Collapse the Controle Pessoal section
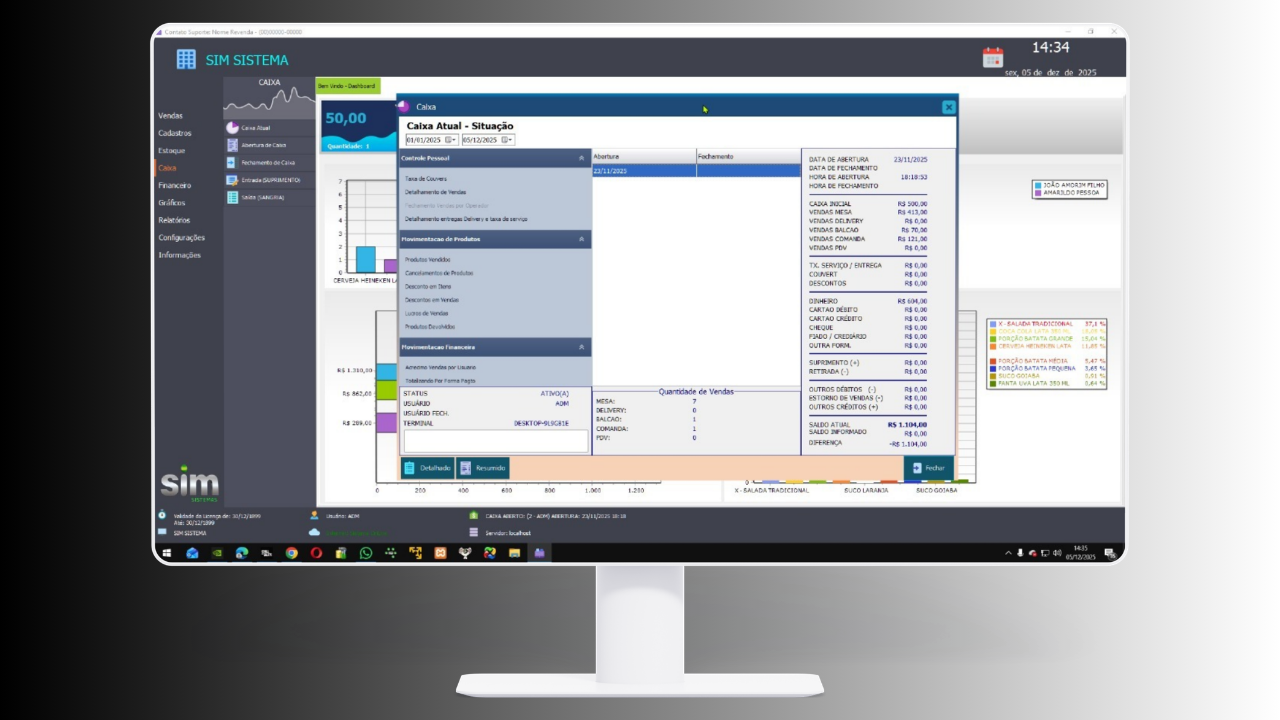1280x720 pixels. [x=581, y=158]
